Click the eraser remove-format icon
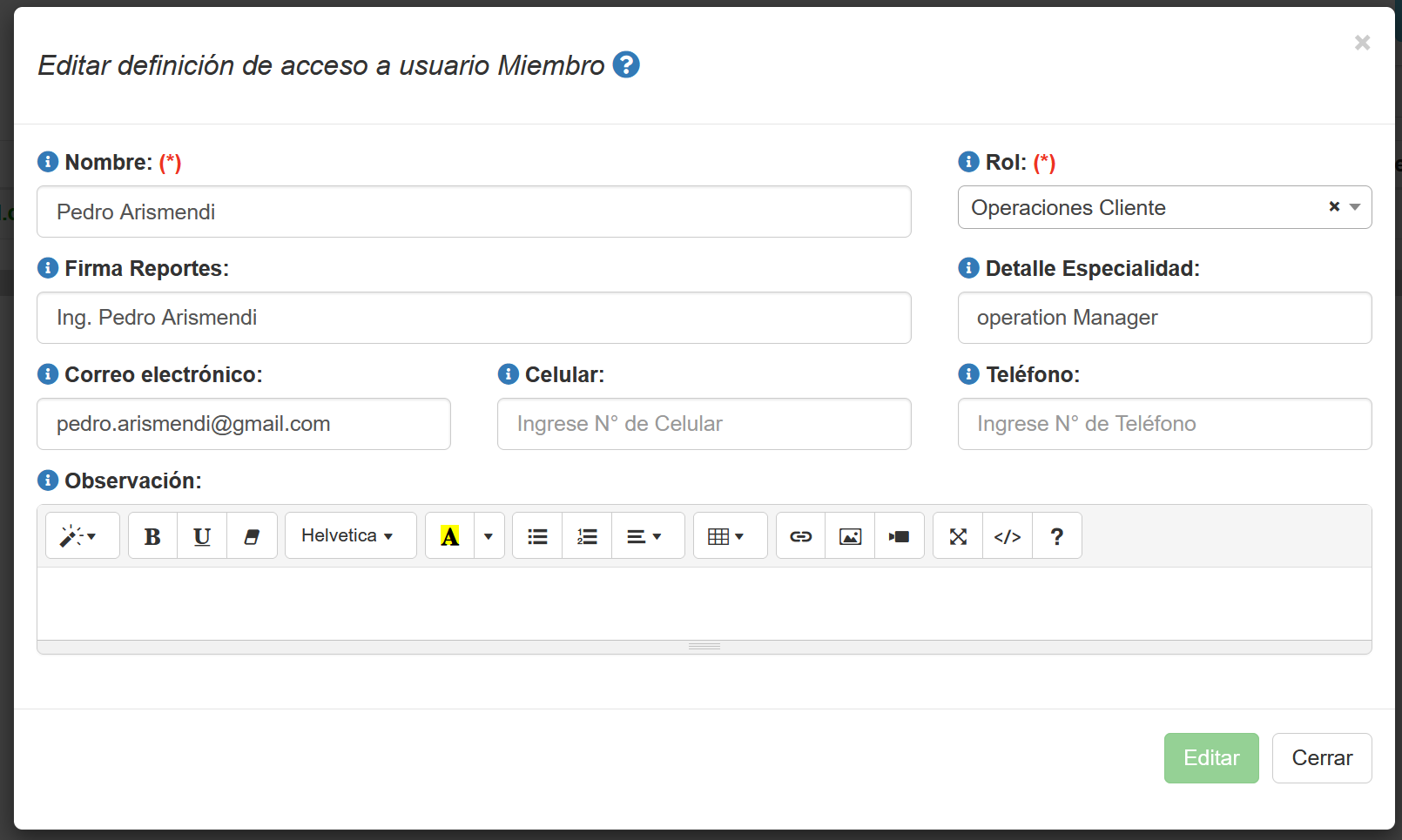The height and width of the screenshot is (840, 1402). click(252, 536)
